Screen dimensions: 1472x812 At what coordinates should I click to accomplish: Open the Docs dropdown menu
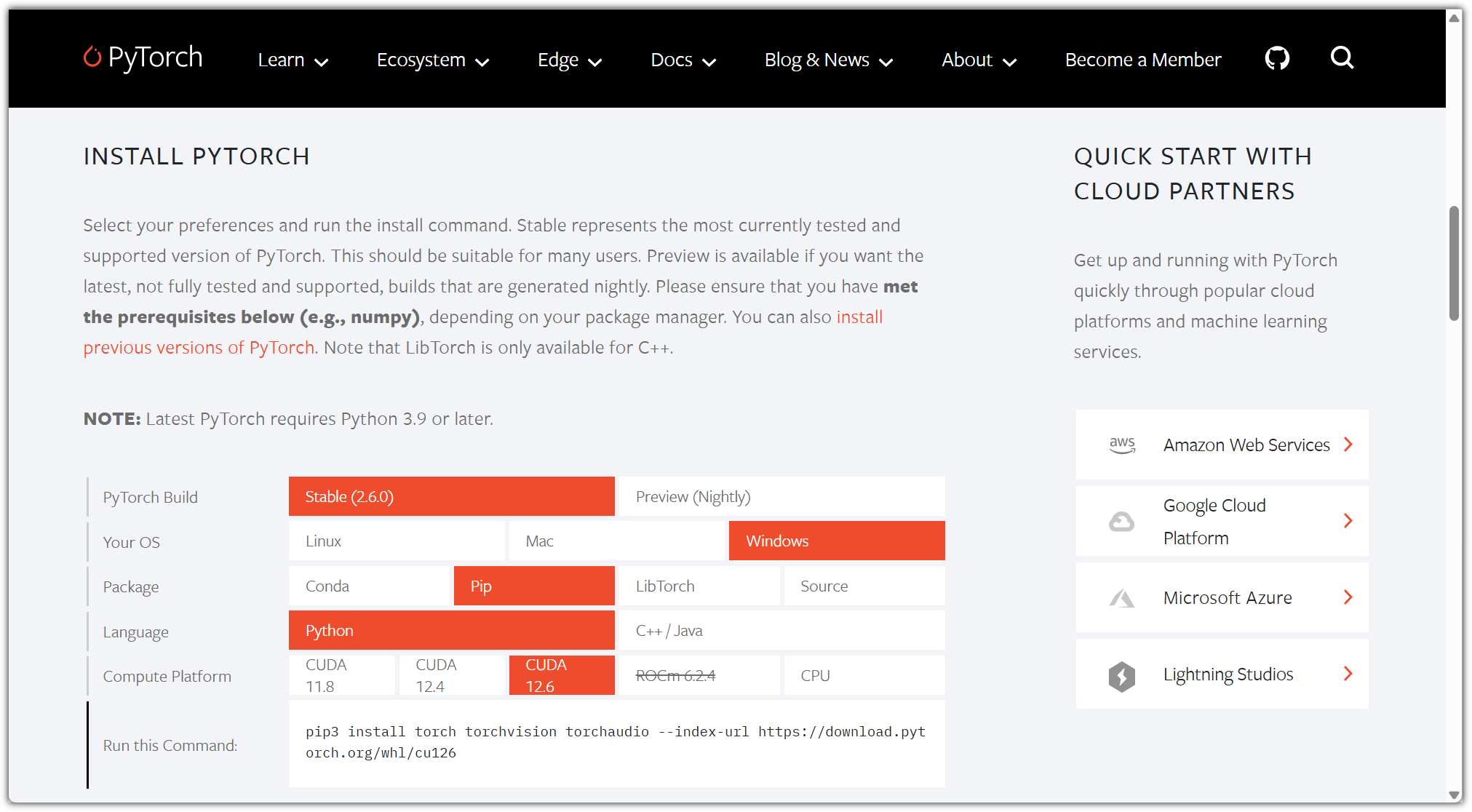tap(683, 60)
